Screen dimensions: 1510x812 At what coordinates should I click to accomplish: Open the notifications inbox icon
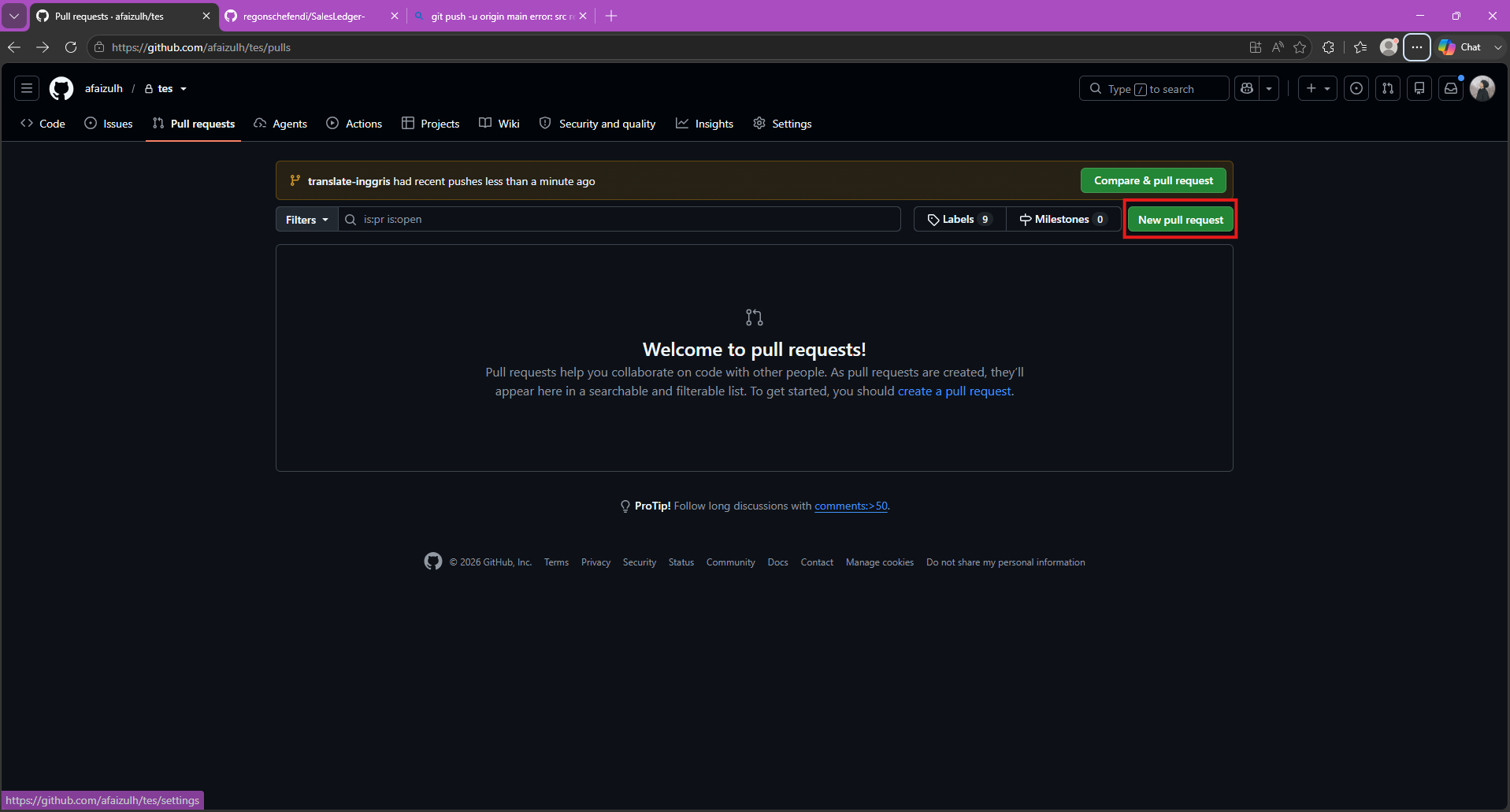pyautogui.click(x=1451, y=88)
